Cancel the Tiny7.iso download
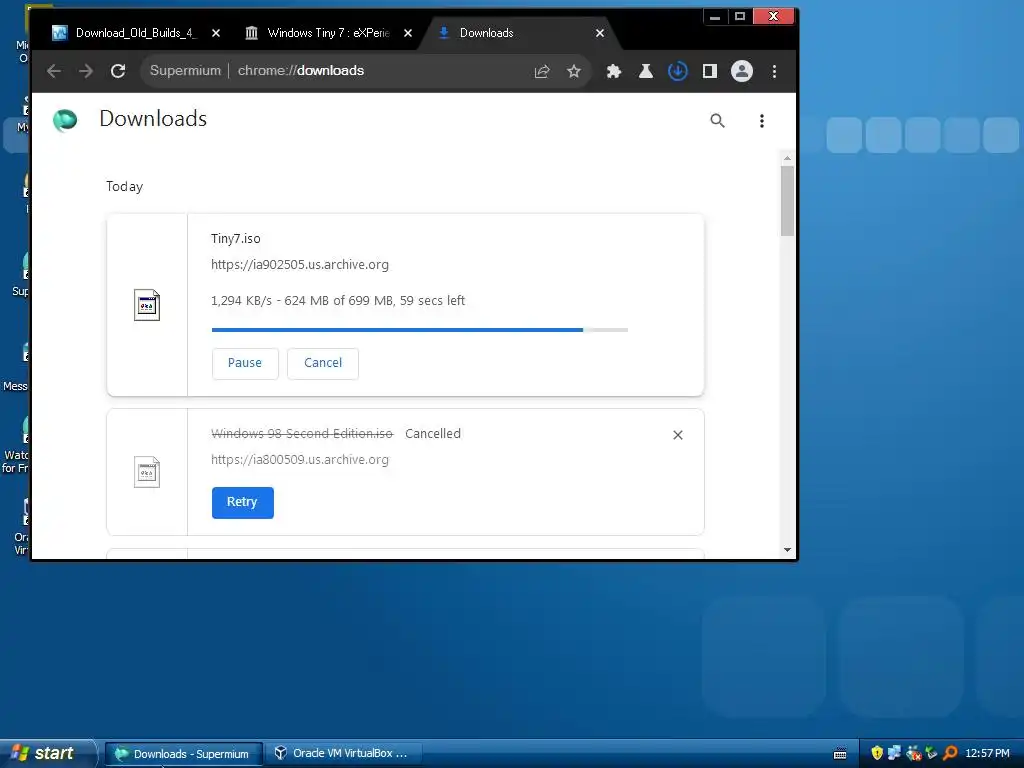Image resolution: width=1024 pixels, height=768 pixels. point(323,363)
